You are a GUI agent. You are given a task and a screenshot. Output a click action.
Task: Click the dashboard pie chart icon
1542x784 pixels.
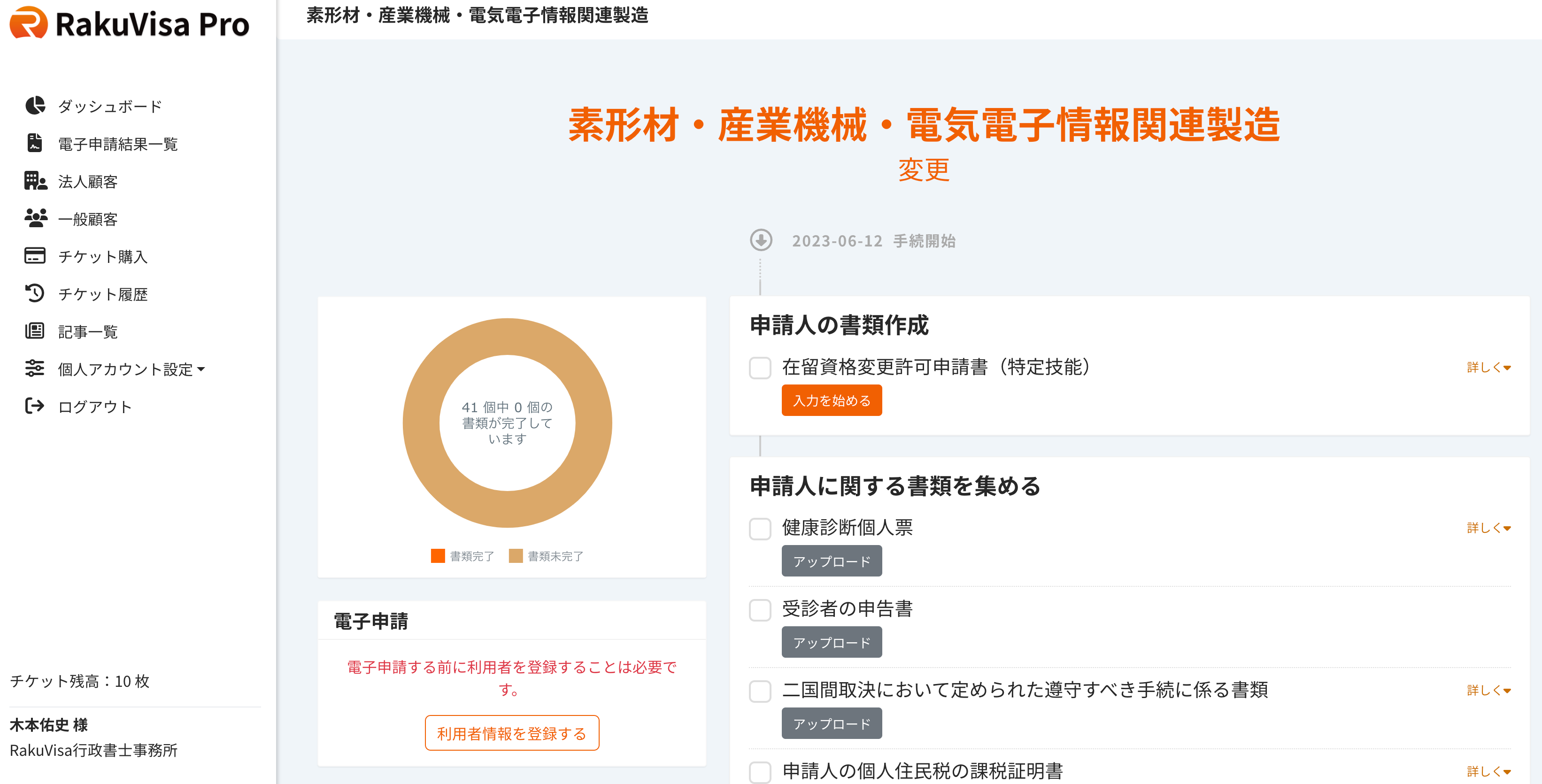click(x=35, y=105)
